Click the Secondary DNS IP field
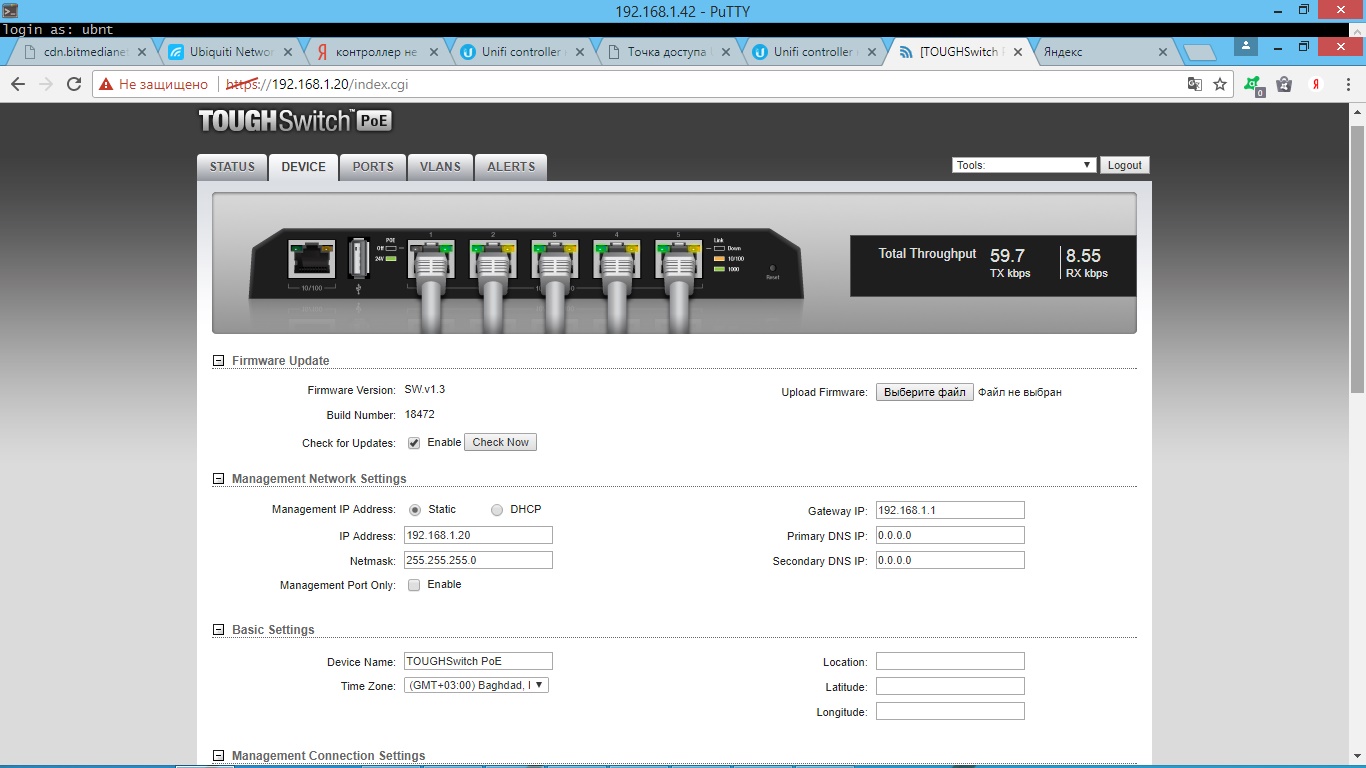Image resolution: width=1366 pixels, height=768 pixels. 950,561
